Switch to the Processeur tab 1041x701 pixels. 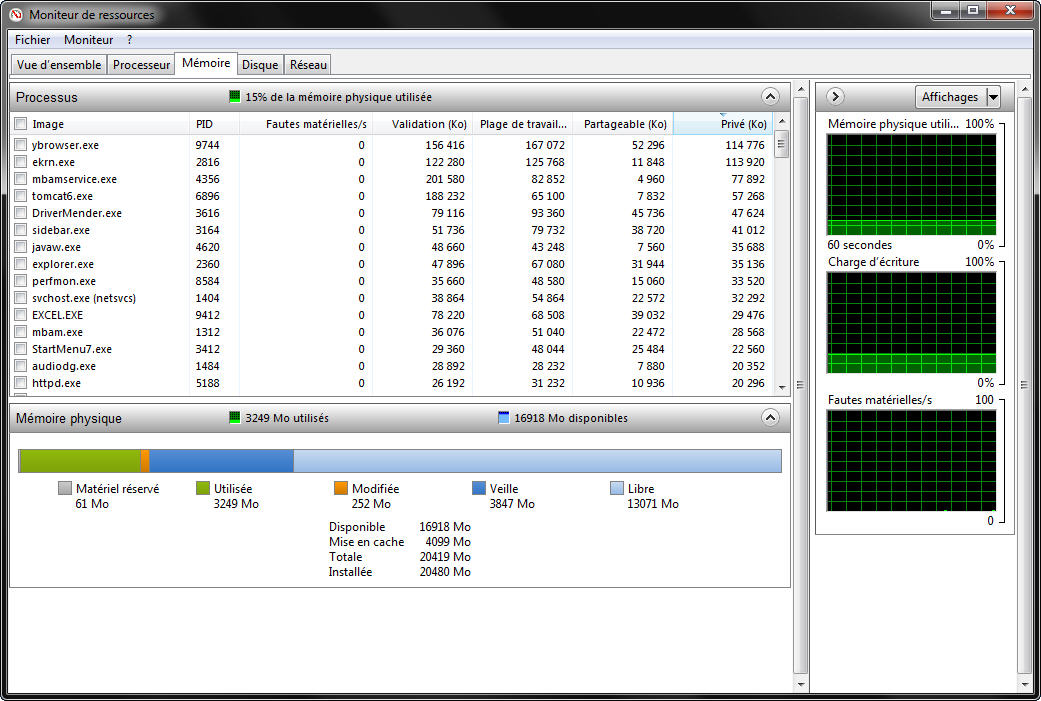coord(141,64)
